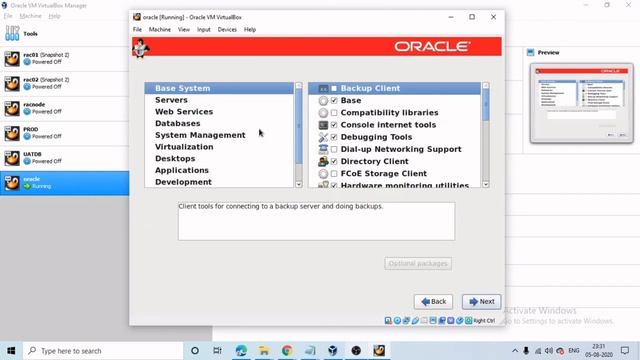Open the View menu in the VM window
This screenshot has height=360, width=640.
click(184, 29)
